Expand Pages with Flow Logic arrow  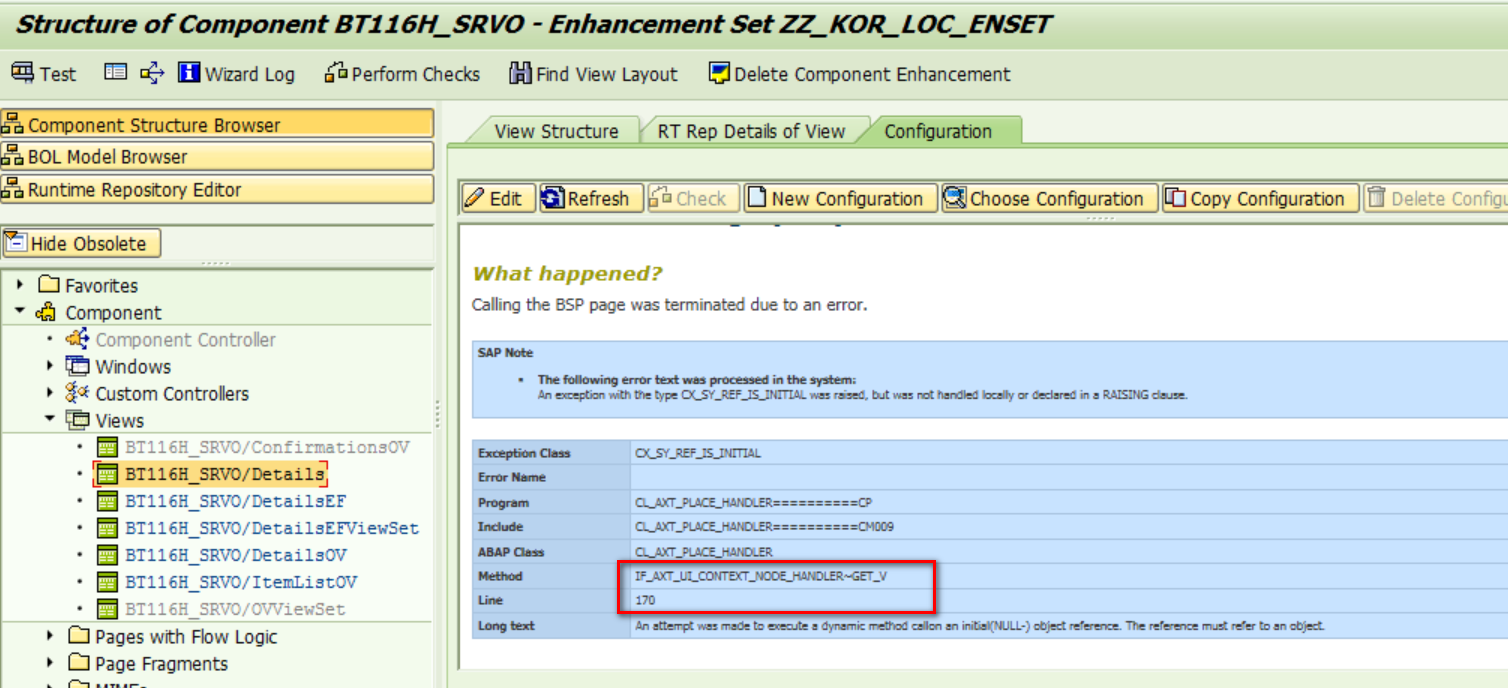(x=50, y=636)
